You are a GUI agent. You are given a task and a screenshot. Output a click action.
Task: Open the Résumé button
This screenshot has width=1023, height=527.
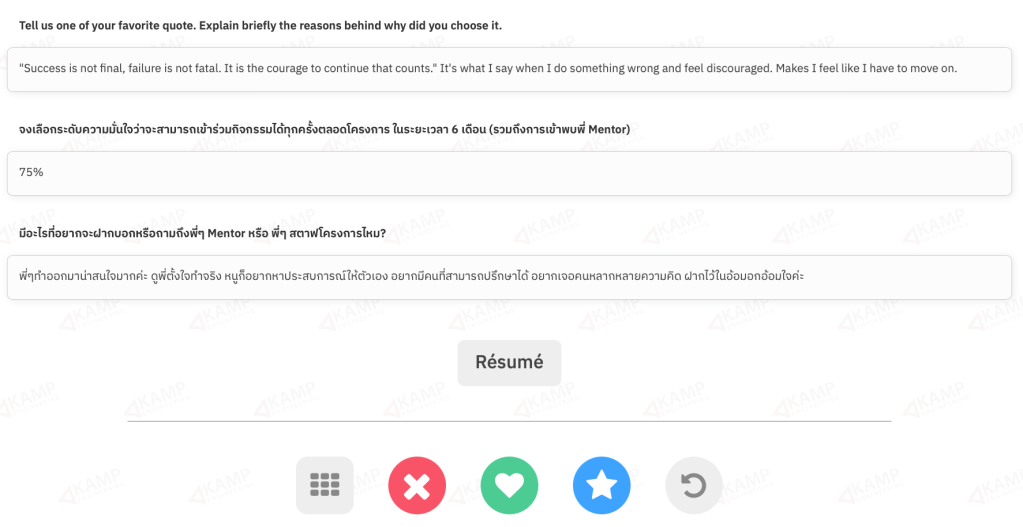point(509,363)
